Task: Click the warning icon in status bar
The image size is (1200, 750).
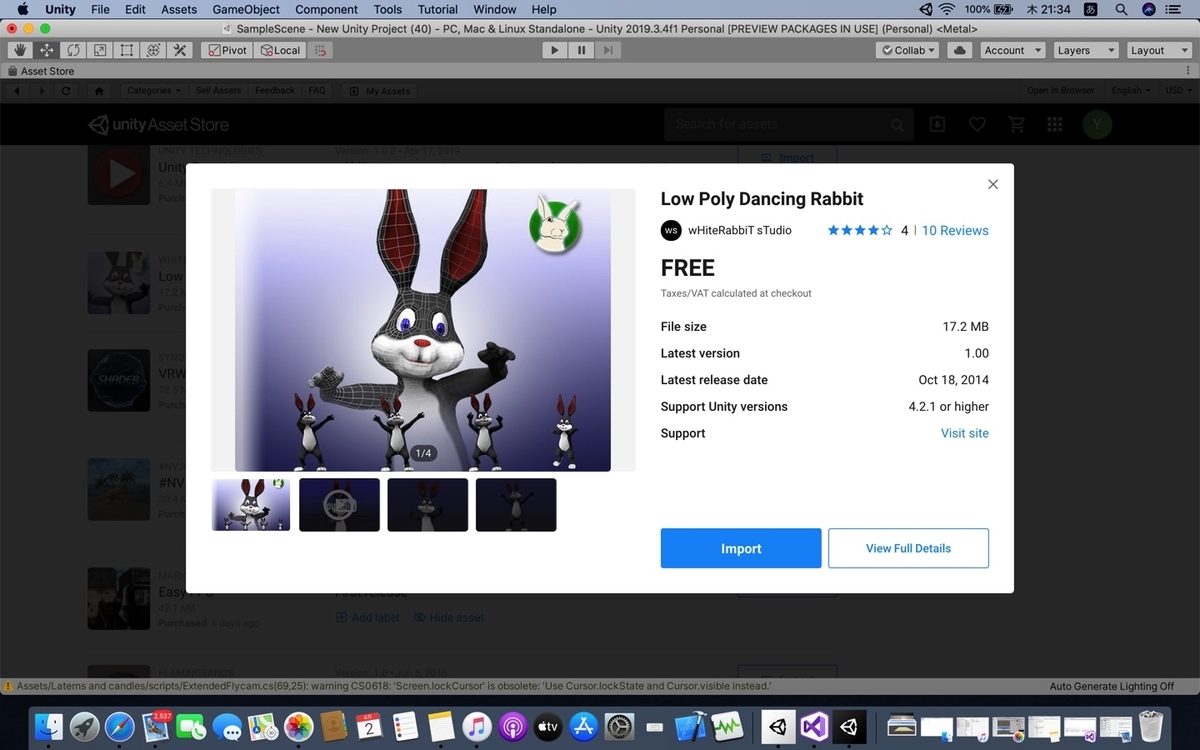Action: [x=9, y=686]
